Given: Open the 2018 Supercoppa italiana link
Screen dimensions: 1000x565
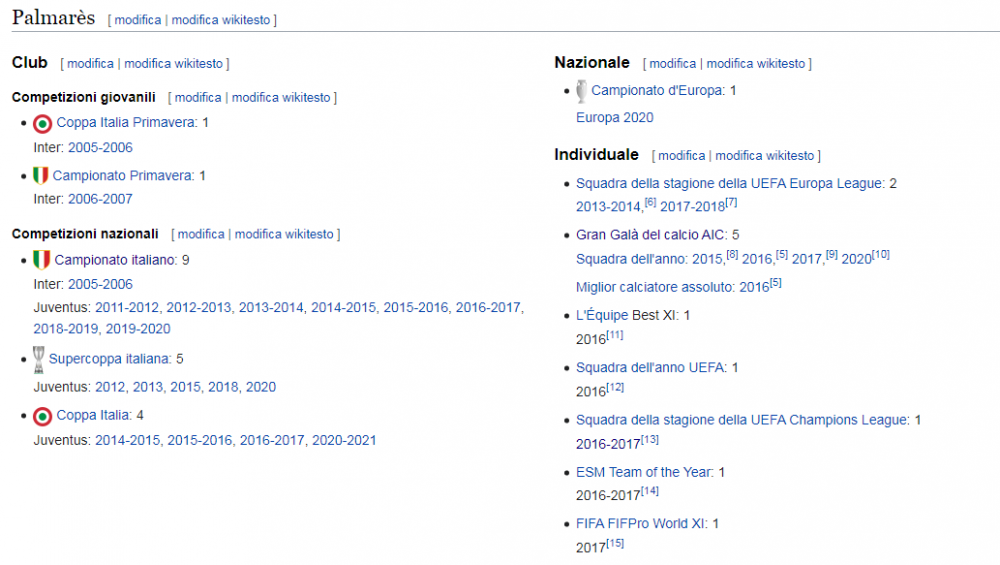Looking at the screenshot, I should coord(223,387).
